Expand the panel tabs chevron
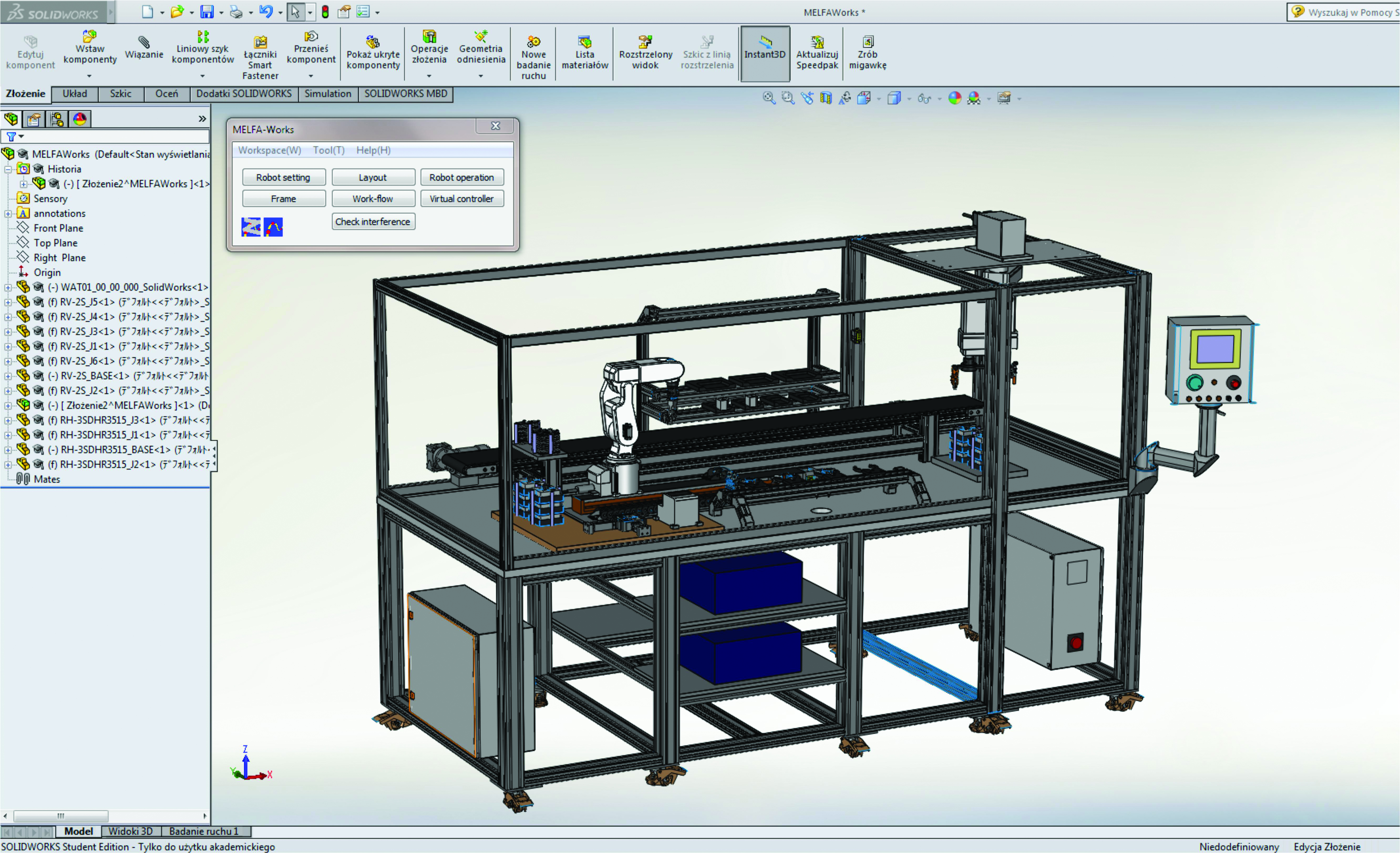 (202, 119)
